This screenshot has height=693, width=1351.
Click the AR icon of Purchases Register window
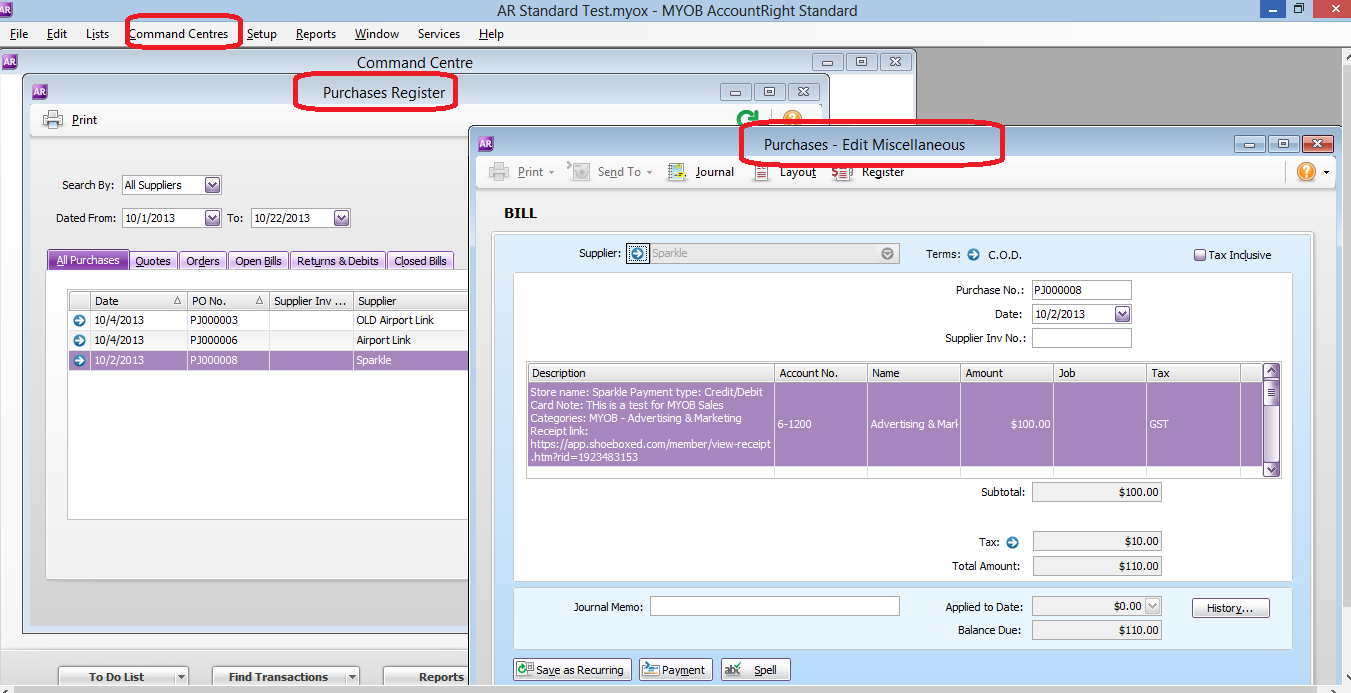(x=39, y=91)
